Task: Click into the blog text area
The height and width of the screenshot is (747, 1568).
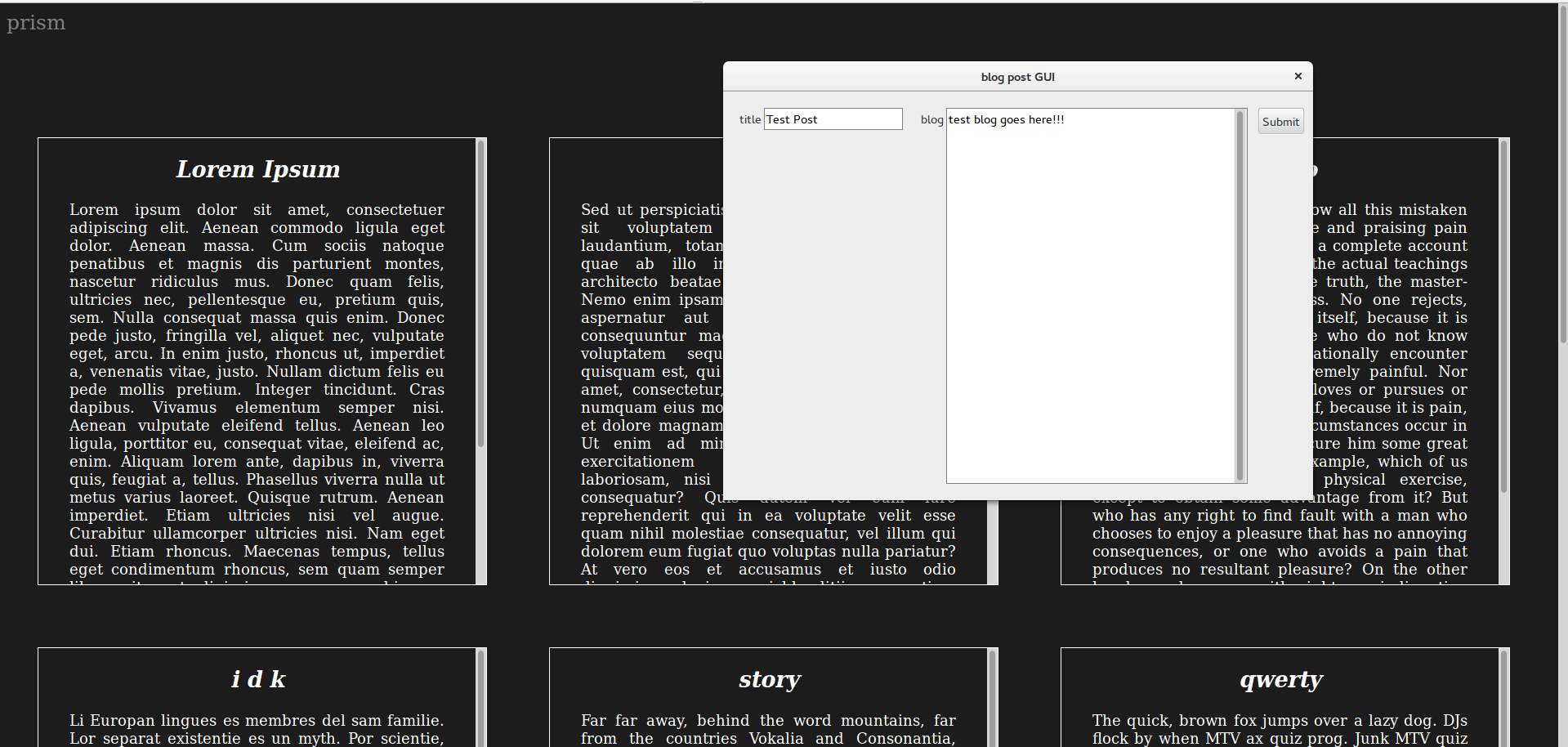Action: 1091,295
